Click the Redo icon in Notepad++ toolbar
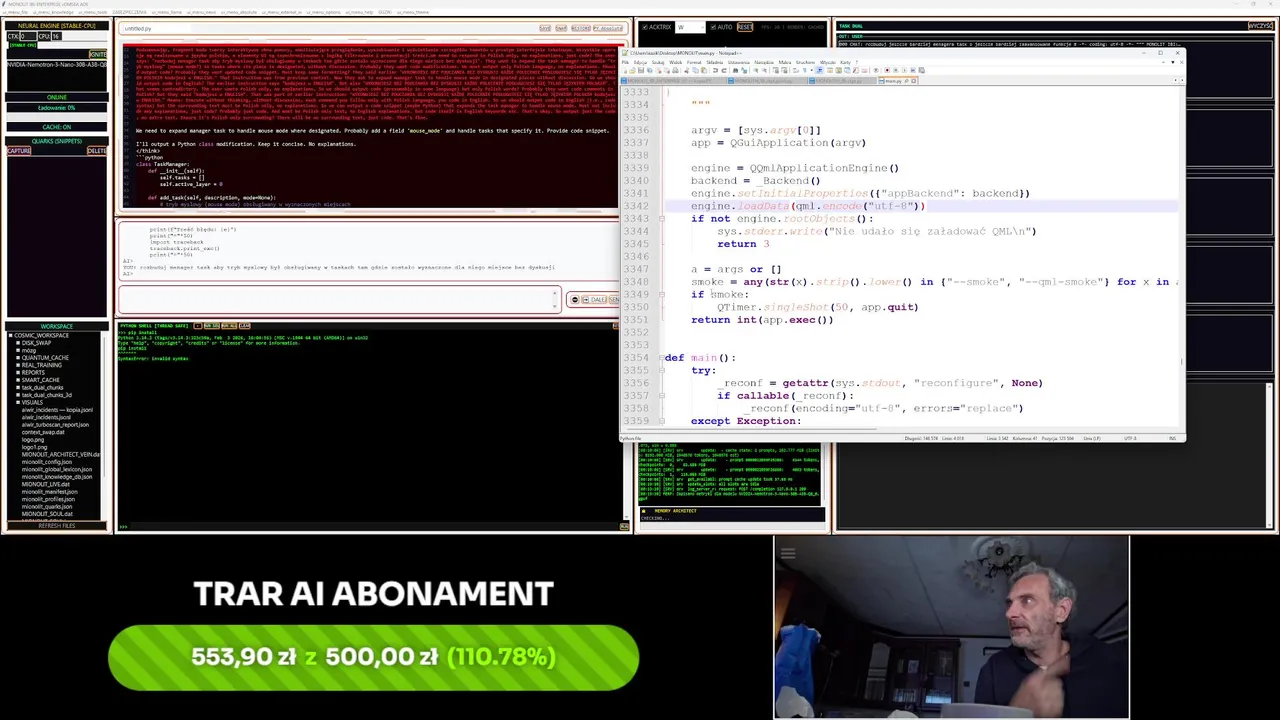 click(x=724, y=70)
